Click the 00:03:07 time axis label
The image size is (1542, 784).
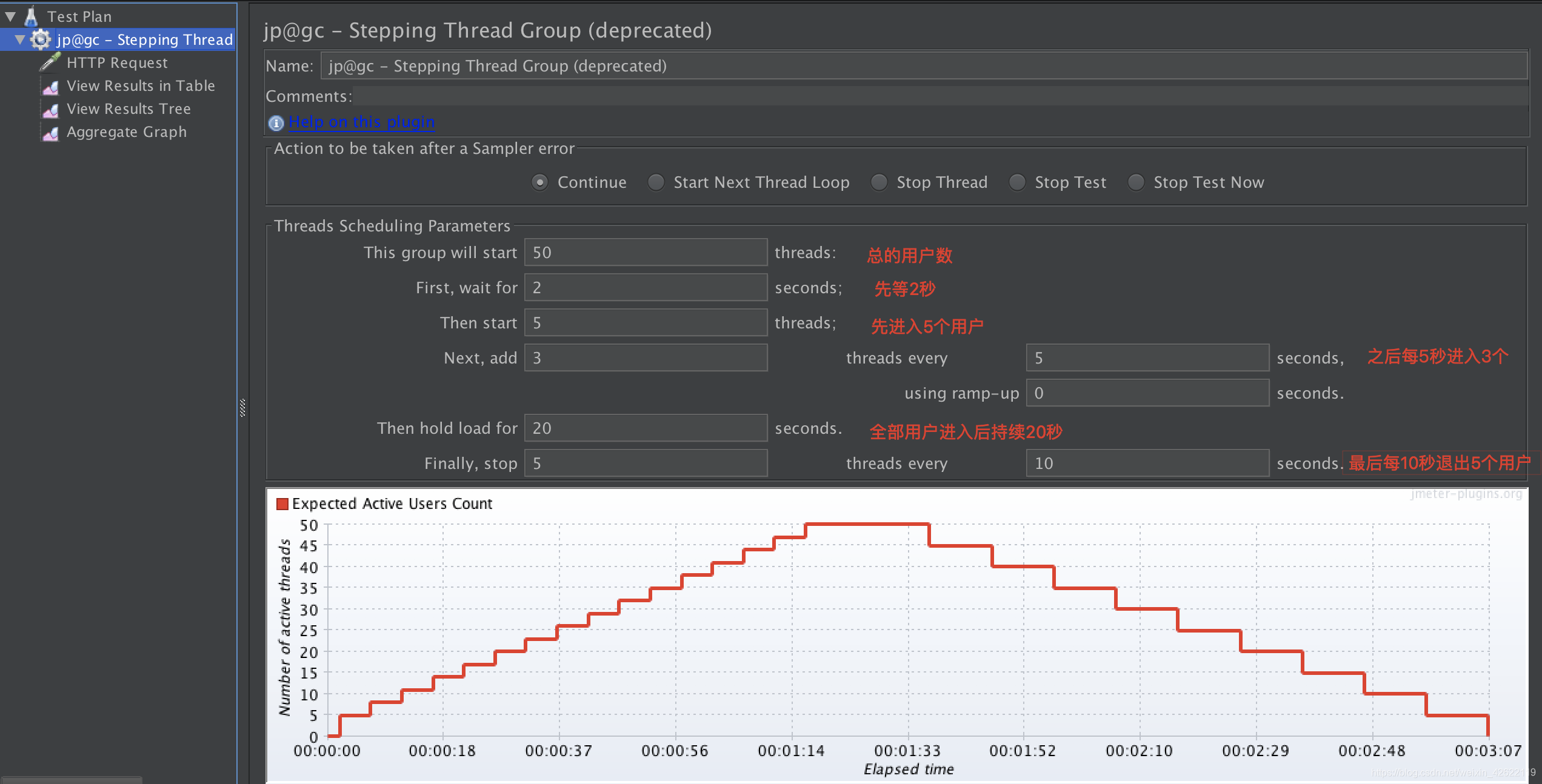1488,751
